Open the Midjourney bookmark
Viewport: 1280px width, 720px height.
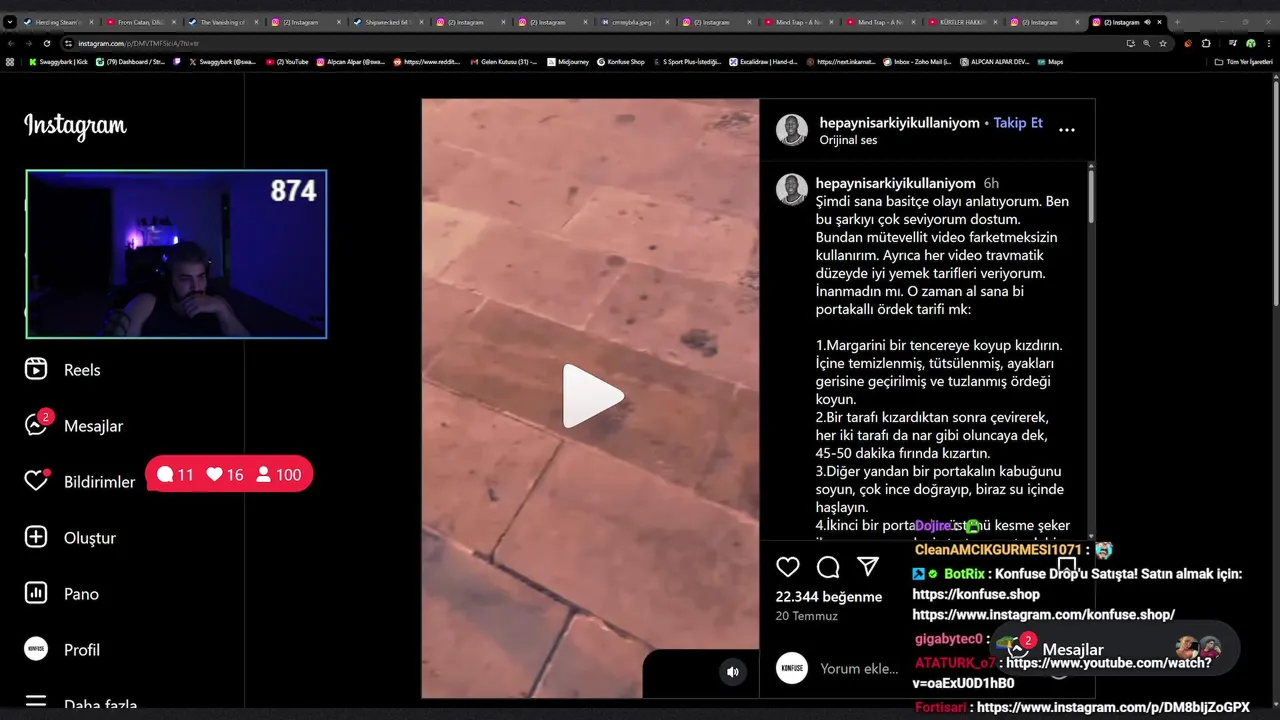point(568,62)
